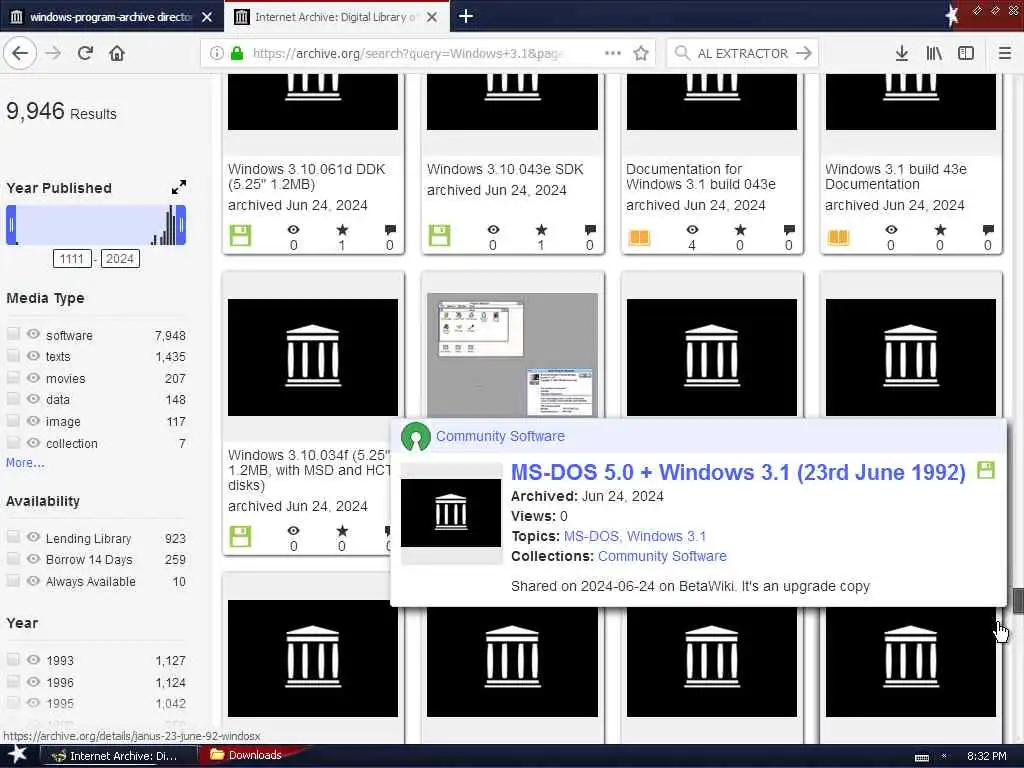Toggle eye icon next to collection

point(33,442)
